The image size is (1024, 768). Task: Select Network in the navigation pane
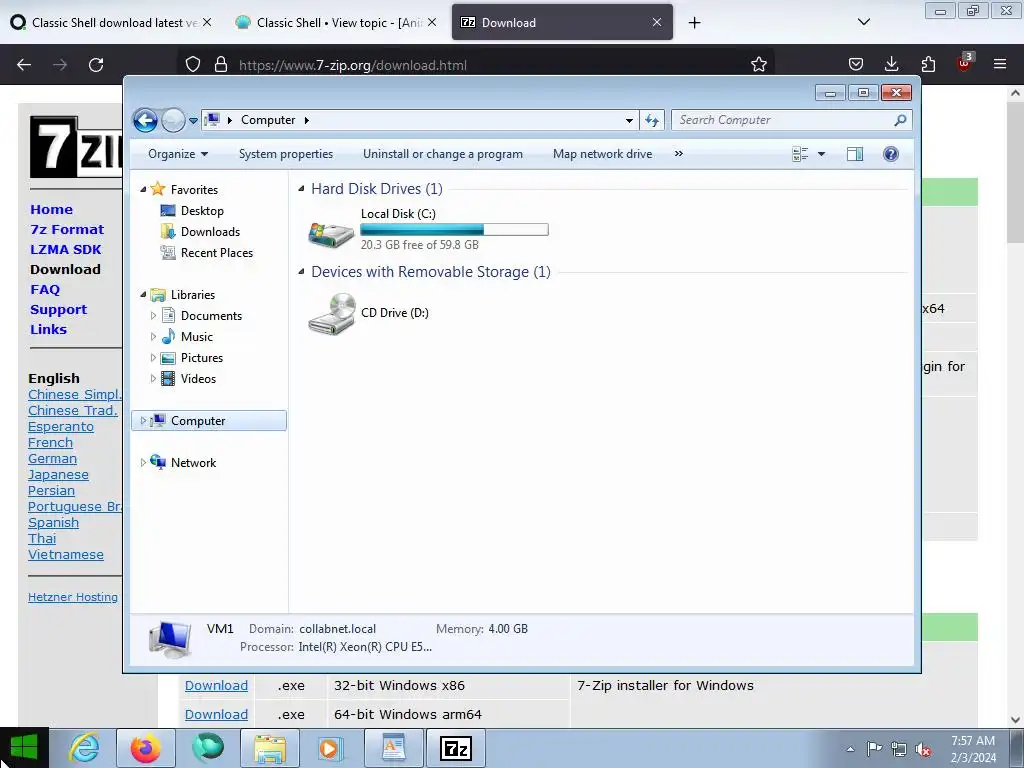pos(193,462)
